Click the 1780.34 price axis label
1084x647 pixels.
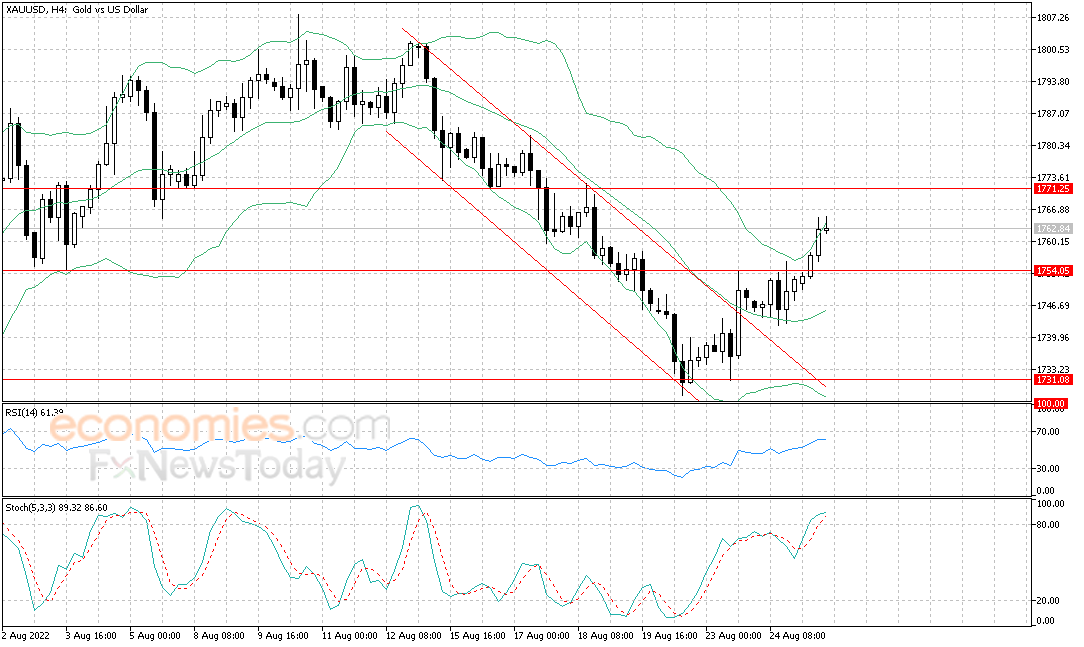point(1054,146)
